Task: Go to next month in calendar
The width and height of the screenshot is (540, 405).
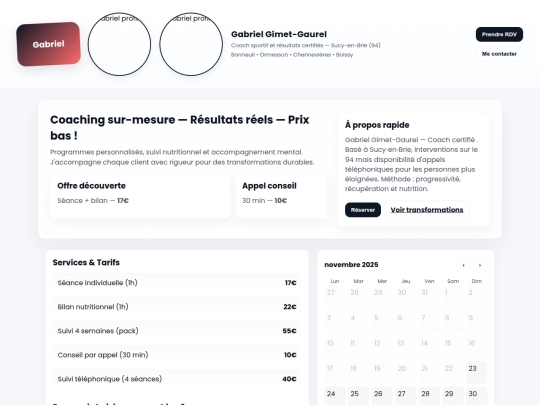Action: tap(480, 265)
